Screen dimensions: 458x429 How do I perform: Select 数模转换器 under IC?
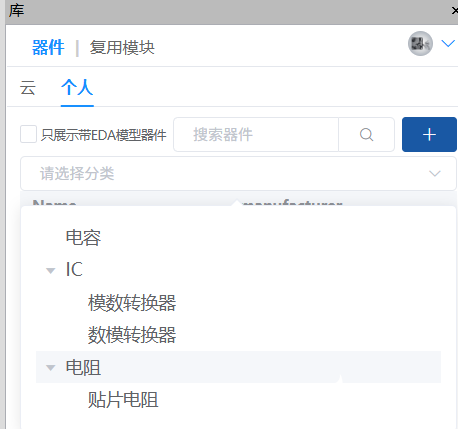coord(132,335)
